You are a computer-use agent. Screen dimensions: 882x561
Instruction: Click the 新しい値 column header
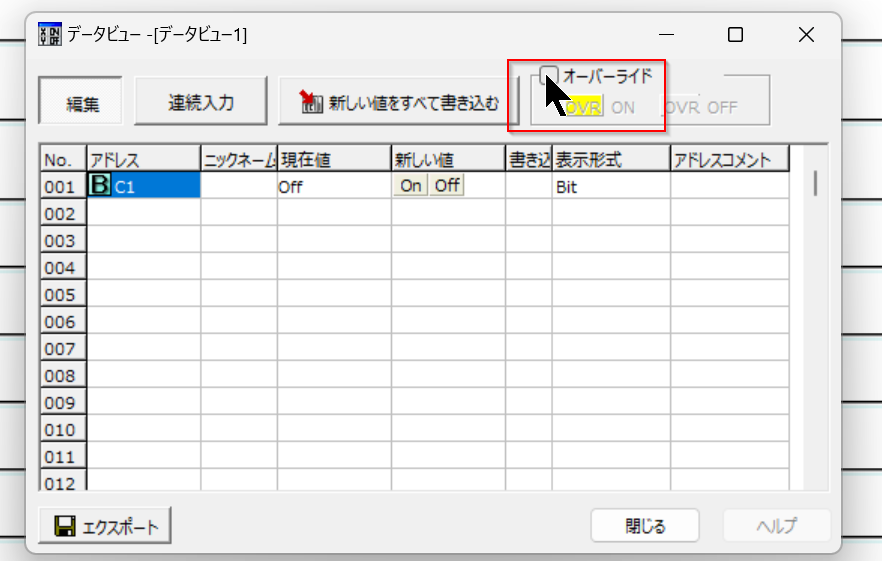point(448,159)
